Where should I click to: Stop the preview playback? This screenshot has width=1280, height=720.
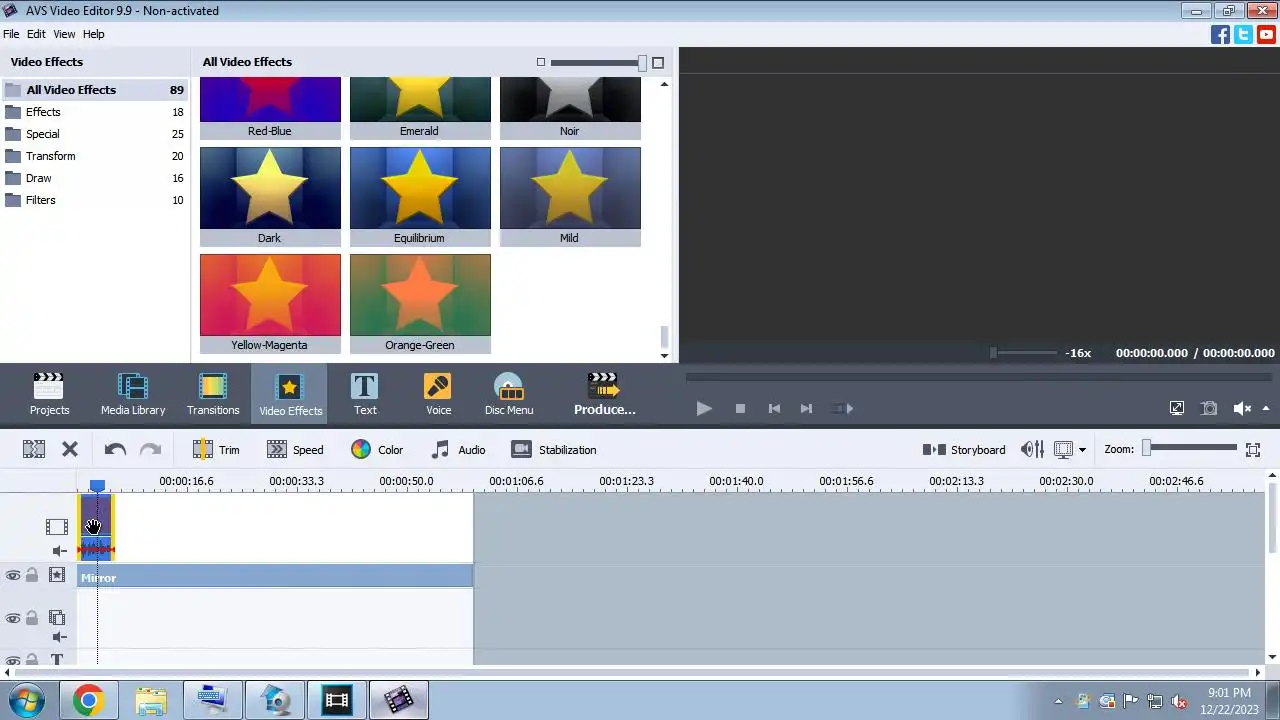coord(740,408)
